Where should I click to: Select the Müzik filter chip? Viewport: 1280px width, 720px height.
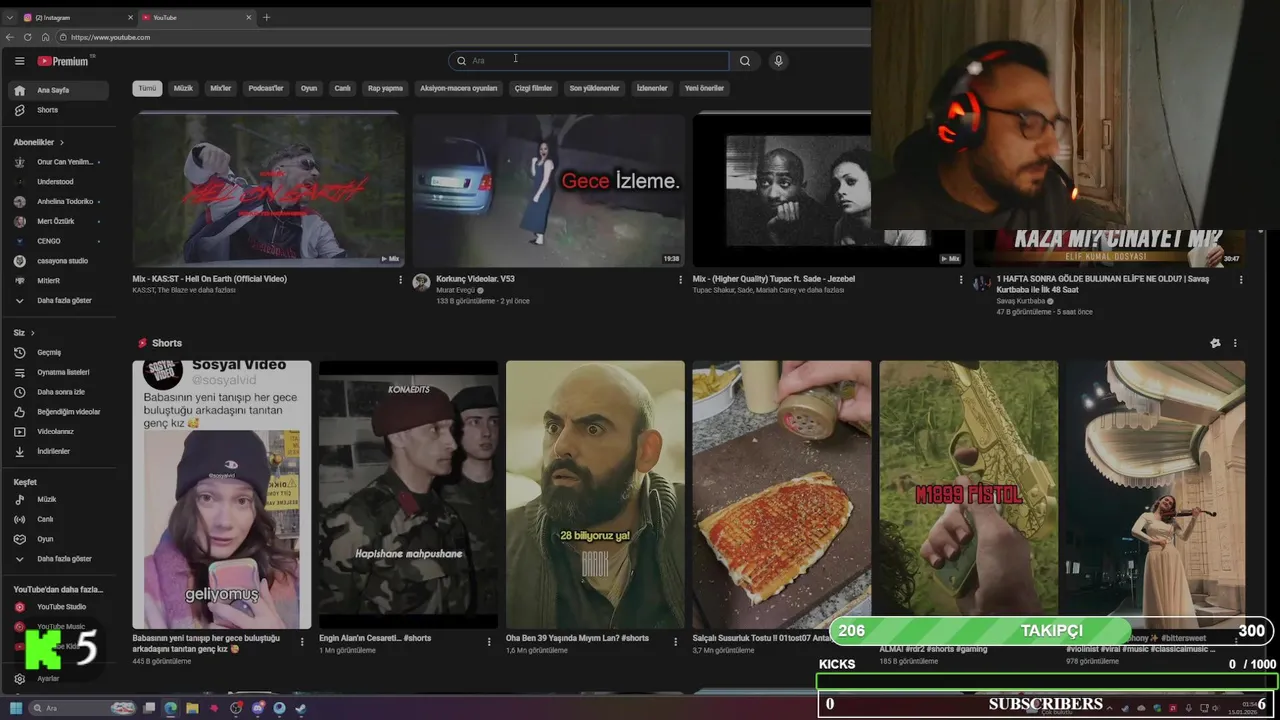tap(183, 88)
